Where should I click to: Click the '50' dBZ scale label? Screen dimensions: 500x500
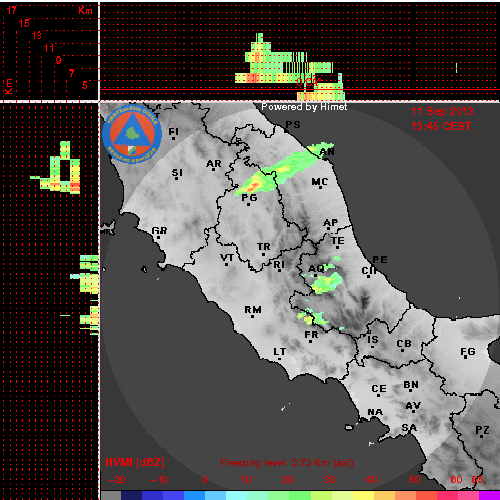coord(415,480)
